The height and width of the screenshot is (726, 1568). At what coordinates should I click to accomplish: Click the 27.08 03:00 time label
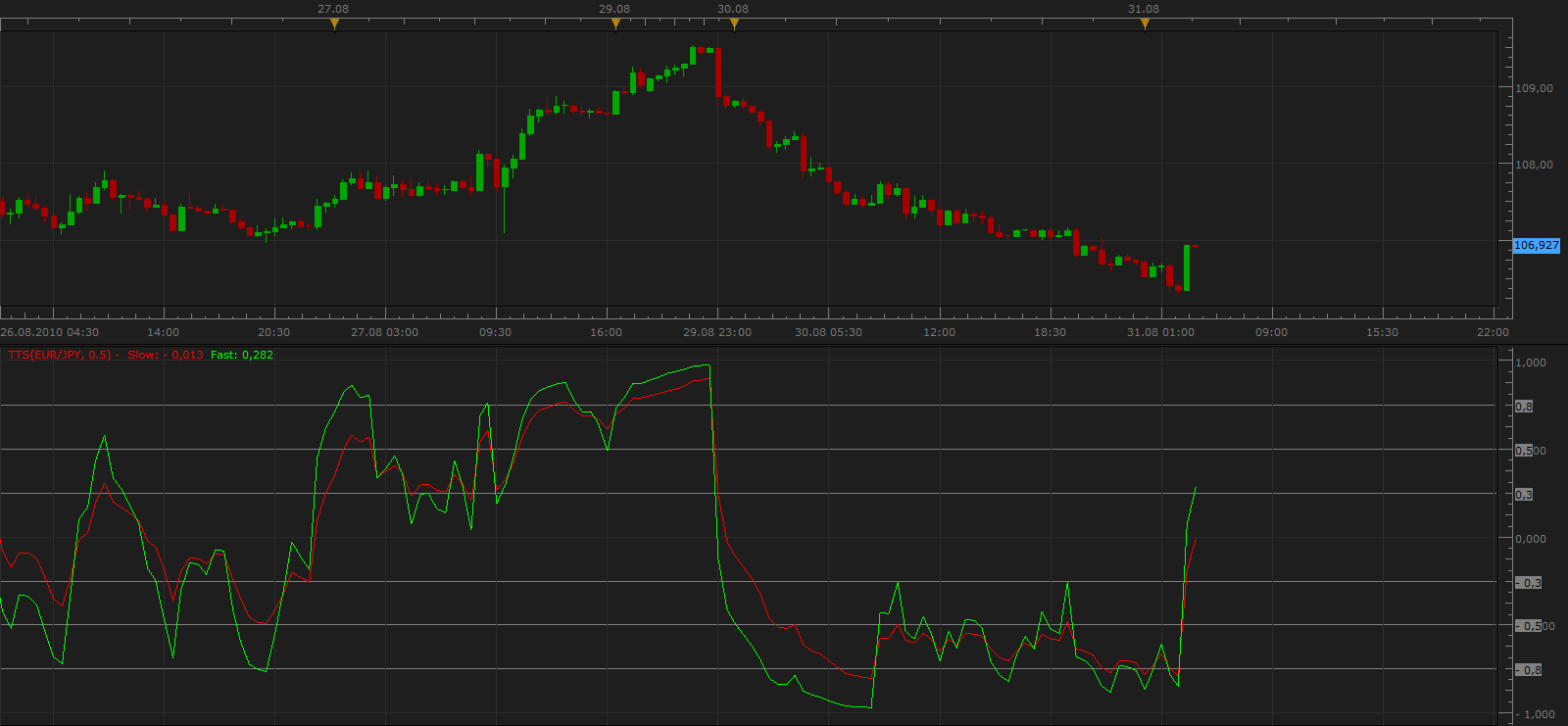pos(385,332)
